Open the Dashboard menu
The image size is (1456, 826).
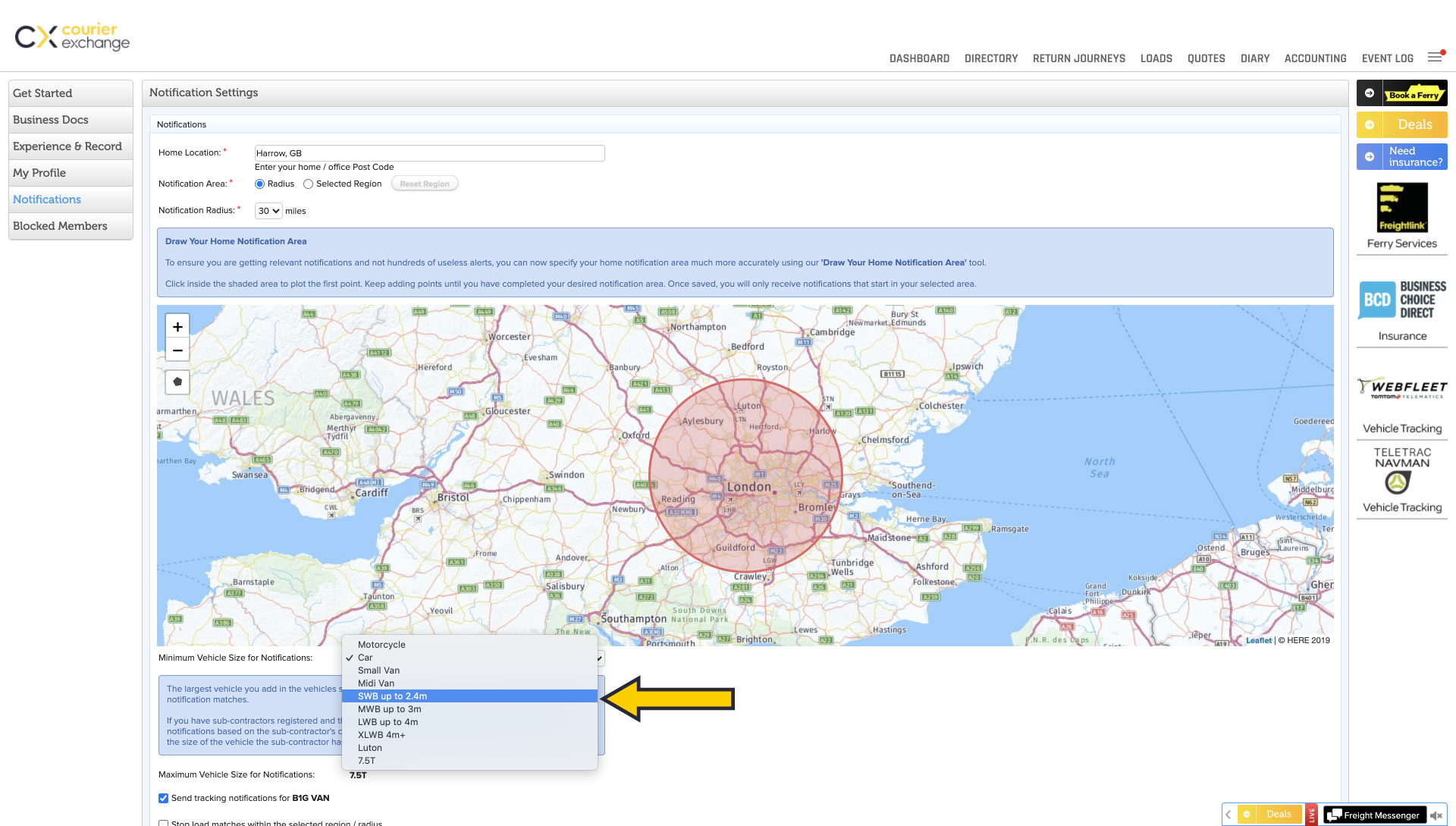pos(919,58)
